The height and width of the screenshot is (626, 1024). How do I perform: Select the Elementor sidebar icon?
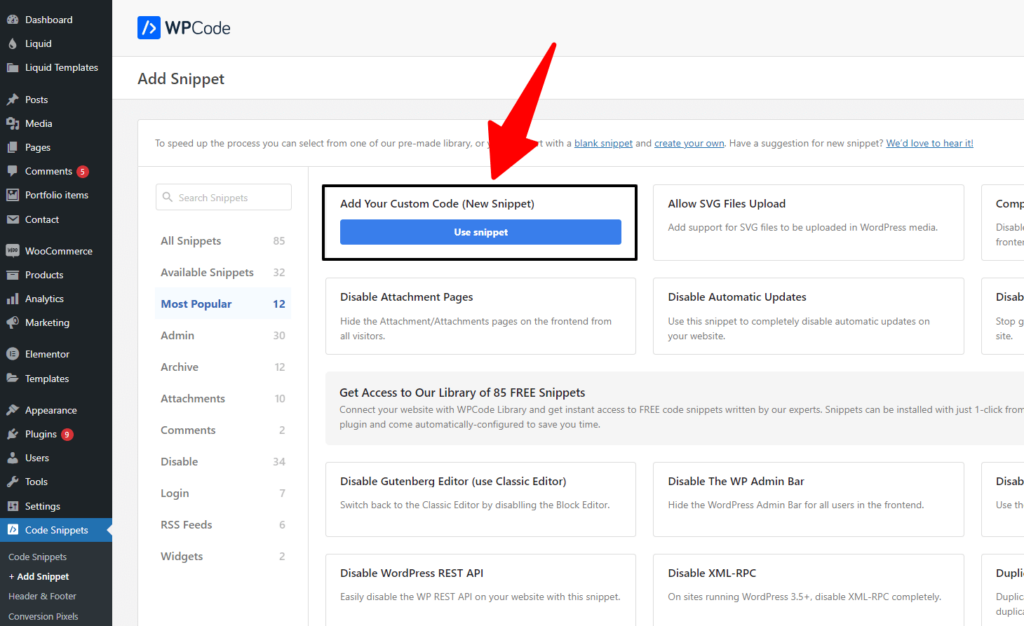tap(14, 354)
